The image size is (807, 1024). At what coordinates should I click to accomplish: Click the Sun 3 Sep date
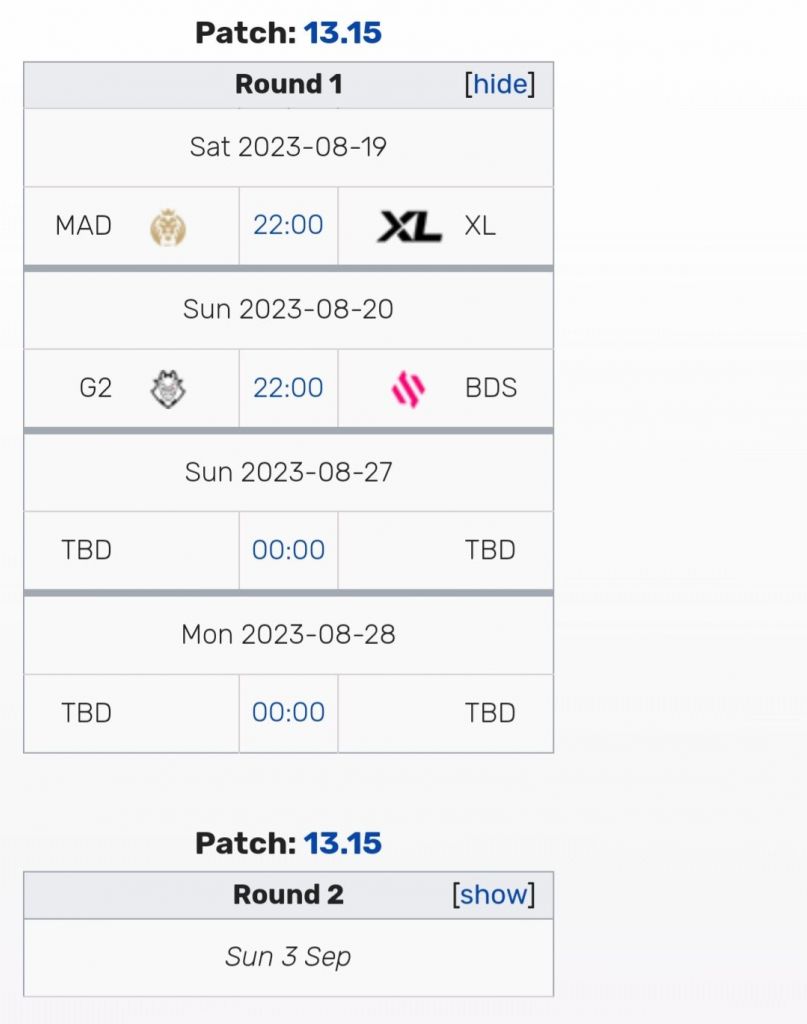pos(288,957)
